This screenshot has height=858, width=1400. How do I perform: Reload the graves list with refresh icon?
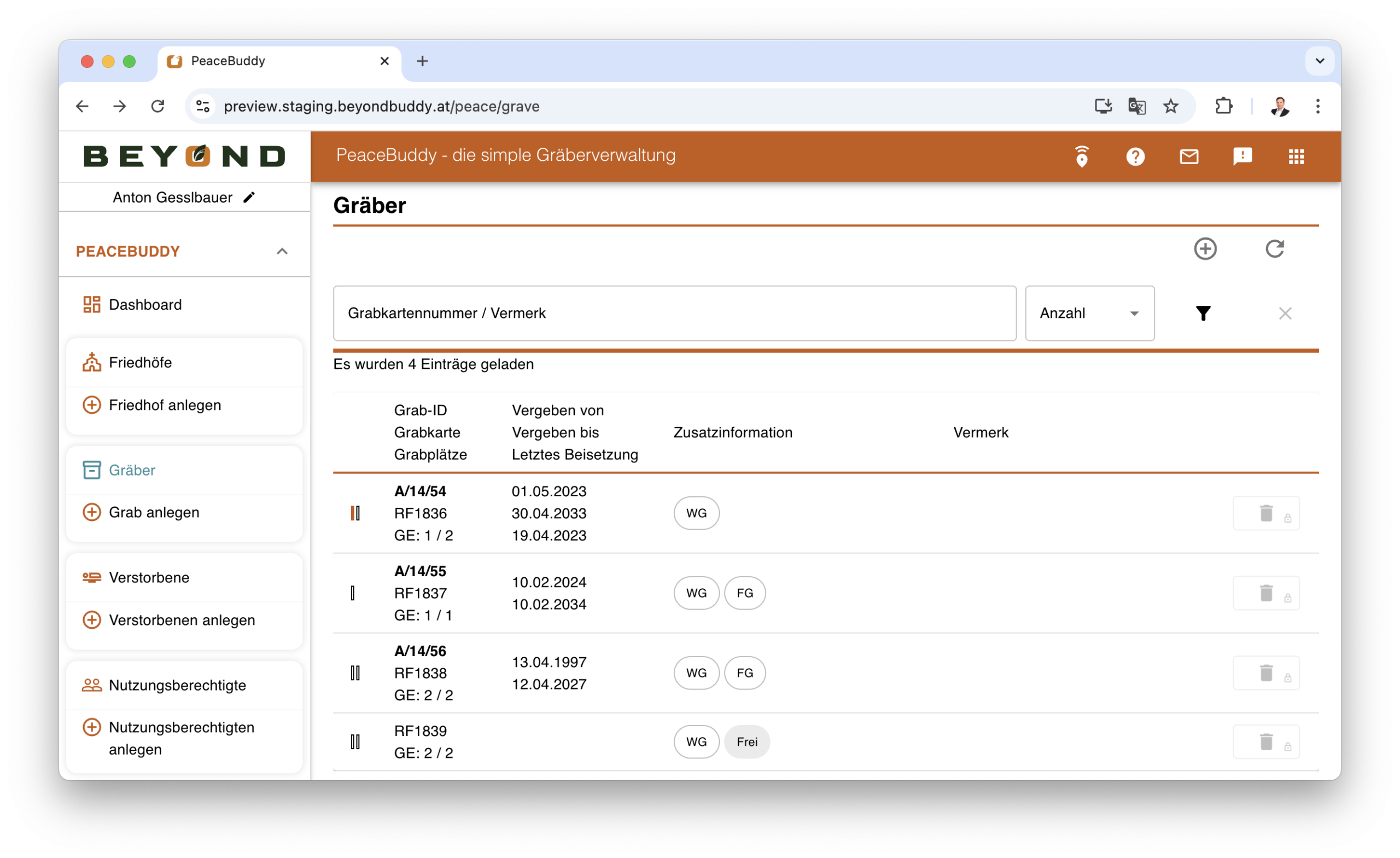tap(1274, 249)
